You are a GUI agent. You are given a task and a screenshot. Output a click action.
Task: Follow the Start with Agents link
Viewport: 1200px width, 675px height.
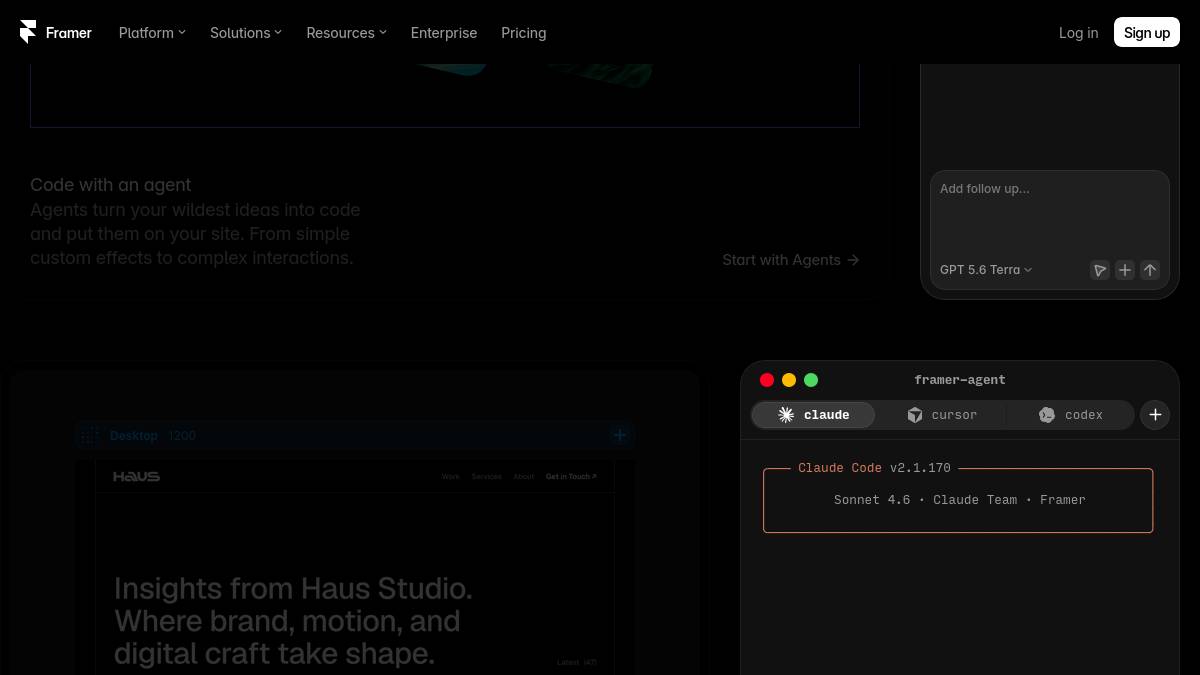pos(791,260)
